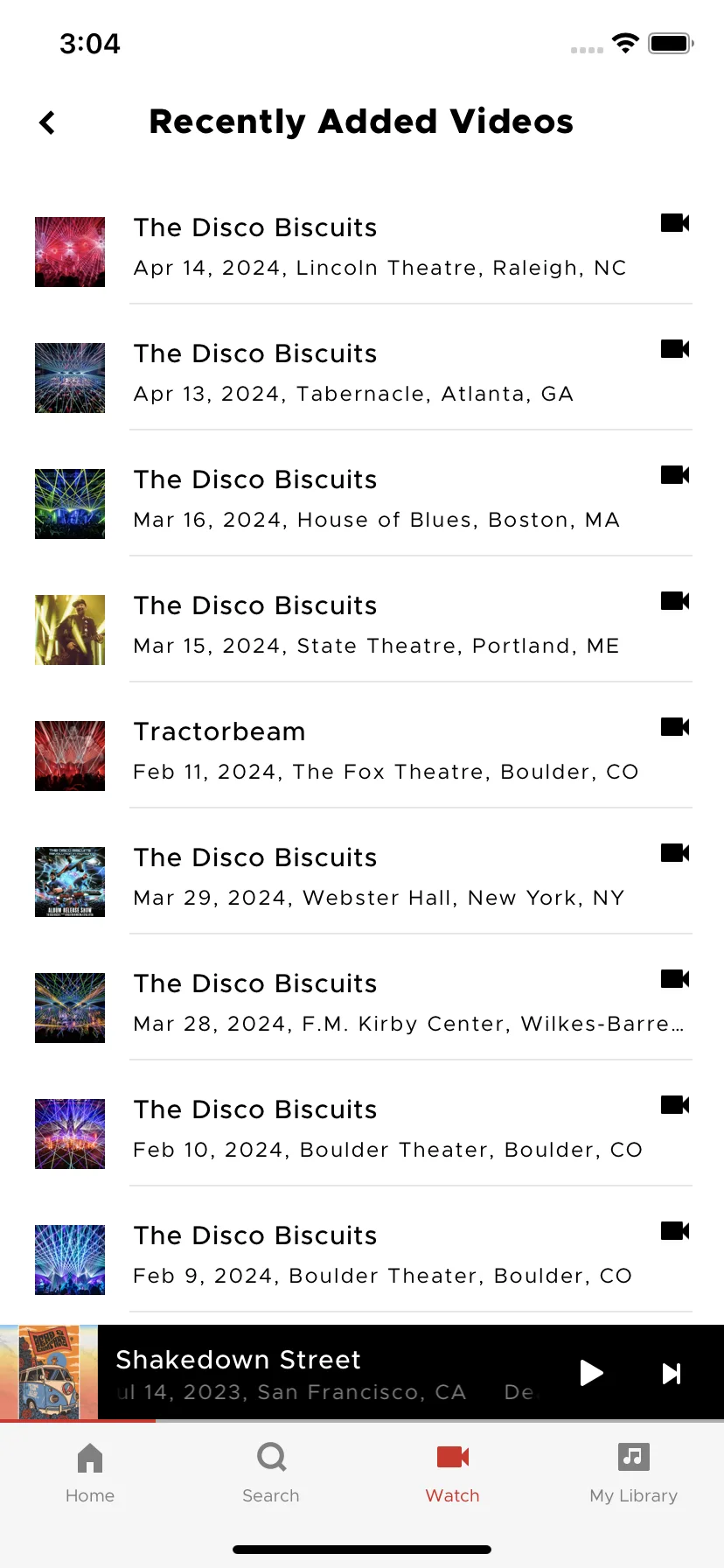Switch to the Watch tab
Image resolution: width=724 pixels, height=1568 pixels.
[453, 1473]
